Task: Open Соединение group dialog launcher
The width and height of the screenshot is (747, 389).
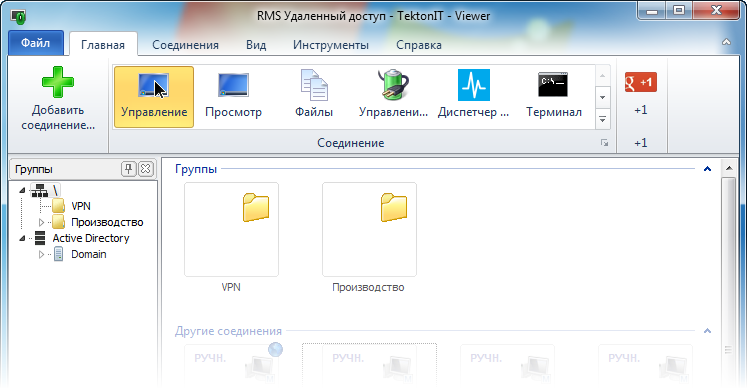Action: (605, 143)
